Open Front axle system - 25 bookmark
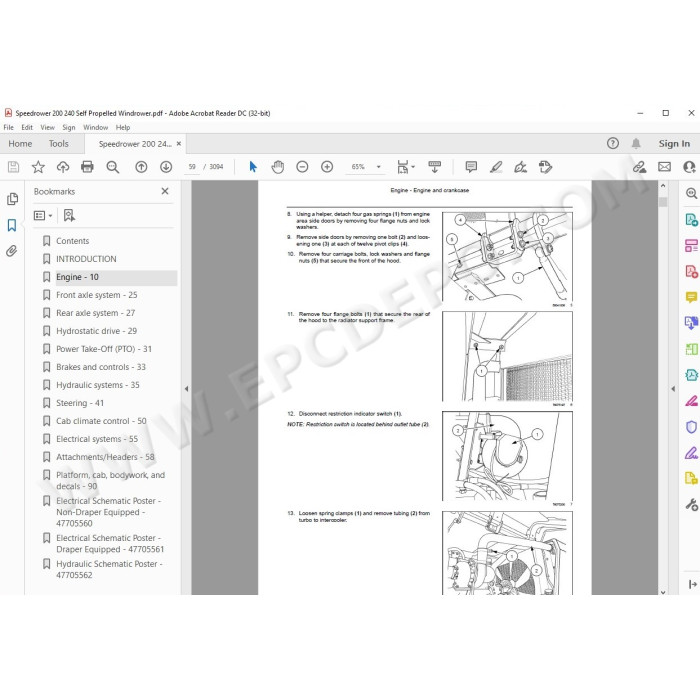 point(96,295)
